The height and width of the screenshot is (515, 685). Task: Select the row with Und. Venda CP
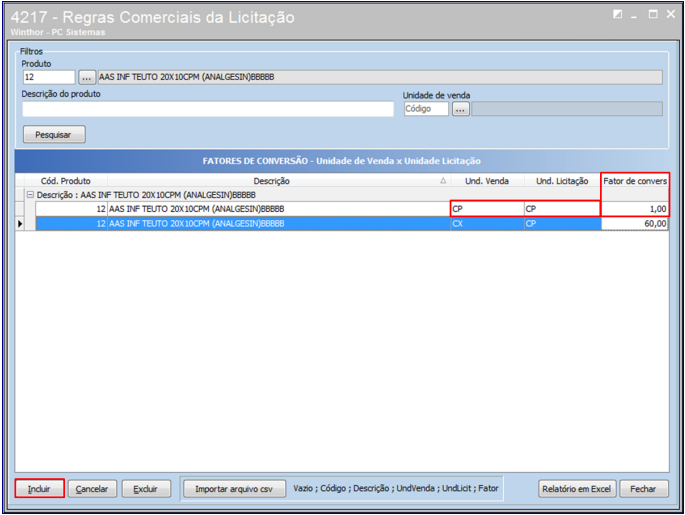352,209
